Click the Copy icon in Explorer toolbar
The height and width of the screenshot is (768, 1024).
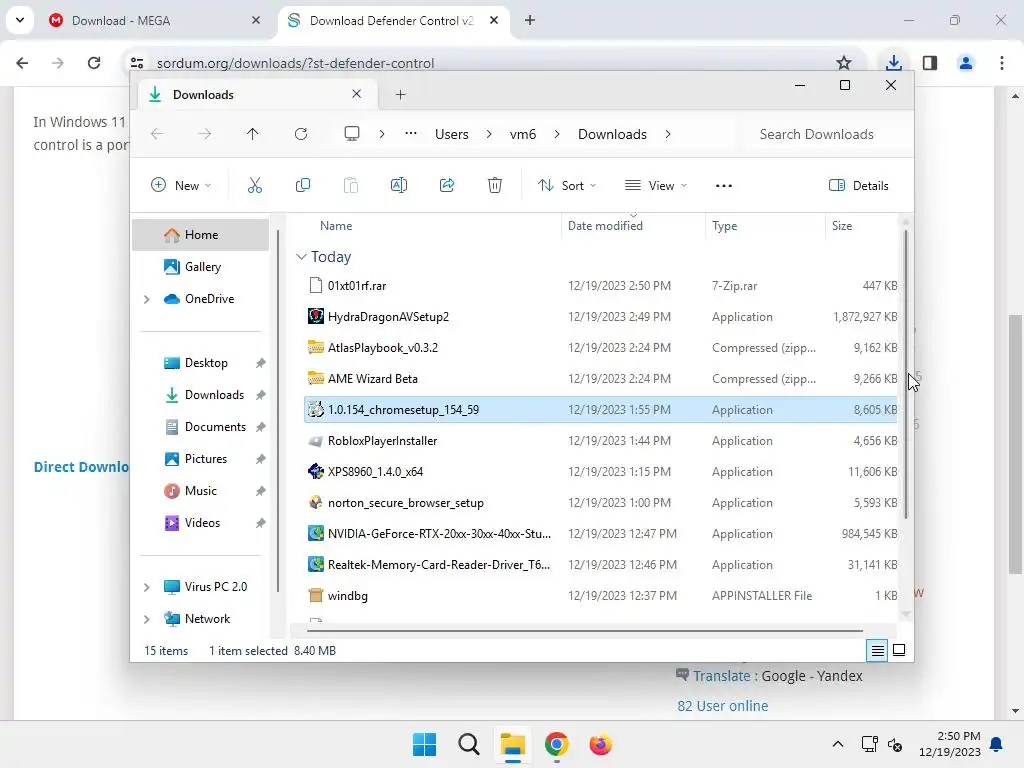(303, 185)
